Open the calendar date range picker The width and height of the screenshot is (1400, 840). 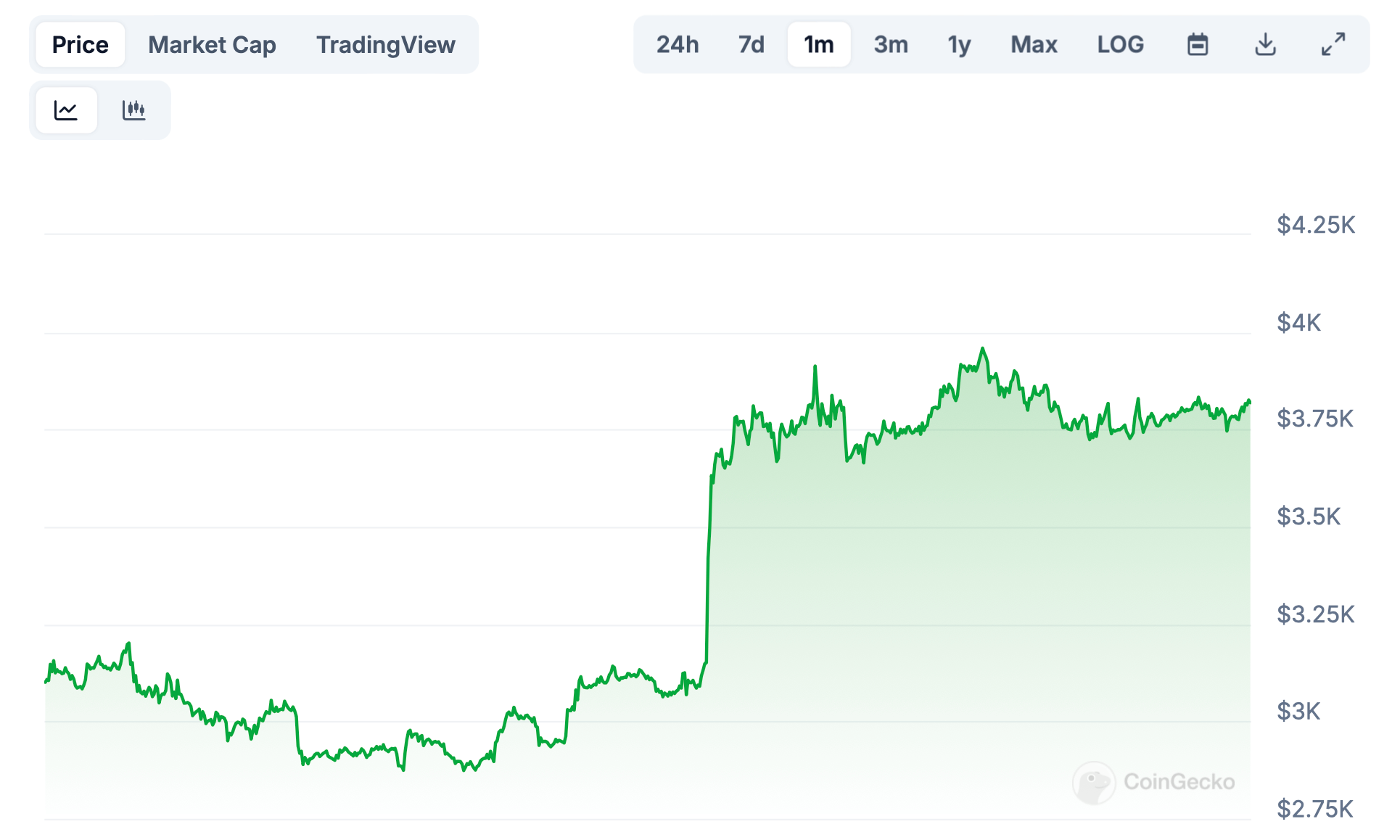tap(1198, 44)
